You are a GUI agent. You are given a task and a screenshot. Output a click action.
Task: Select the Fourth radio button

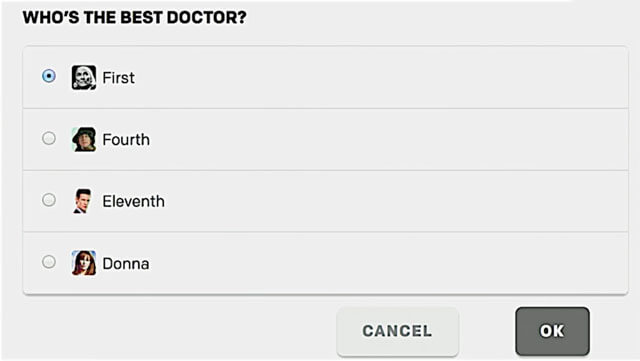pyautogui.click(x=49, y=138)
